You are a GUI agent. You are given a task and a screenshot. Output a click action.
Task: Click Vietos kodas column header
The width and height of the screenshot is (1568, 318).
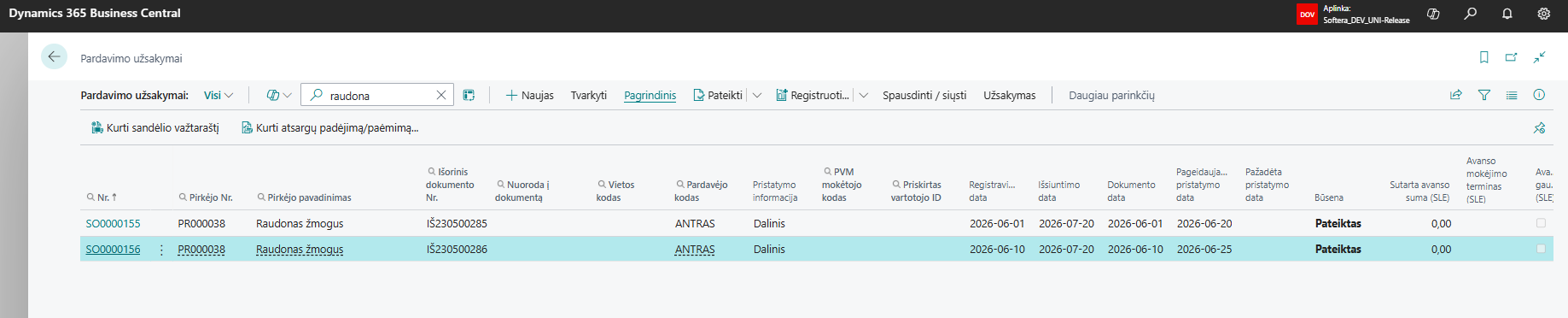[615, 191]
